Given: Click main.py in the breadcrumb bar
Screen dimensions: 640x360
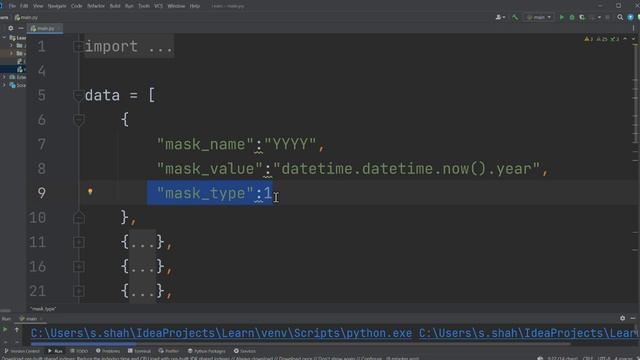Looking at the screenshot, I should click(x=26, y=18).
